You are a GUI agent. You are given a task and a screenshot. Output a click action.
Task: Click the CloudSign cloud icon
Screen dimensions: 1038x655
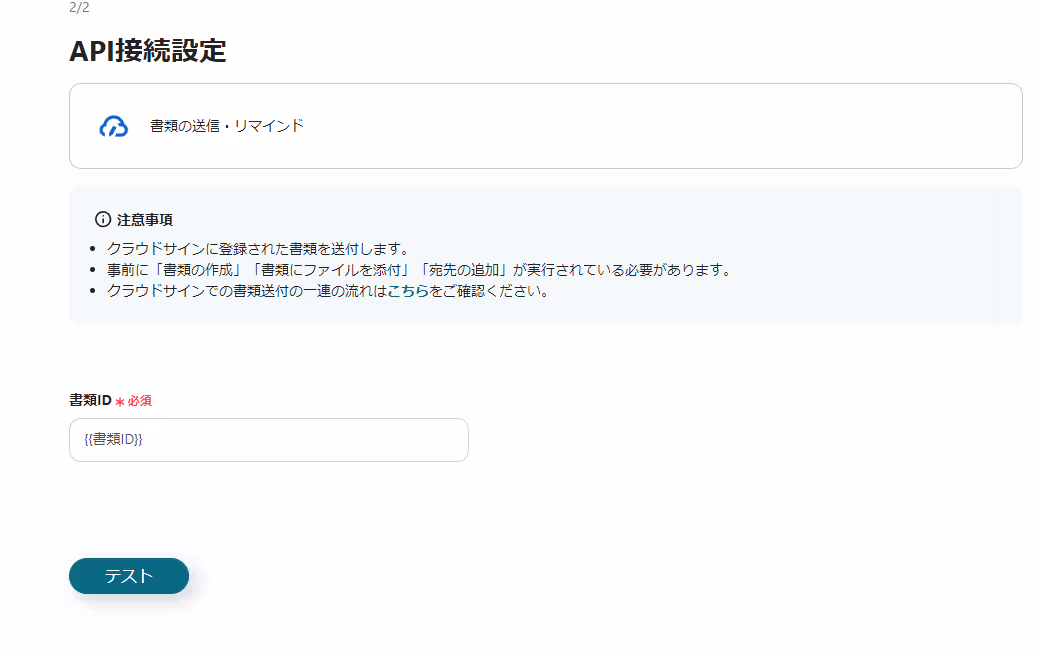[x=113, y=126]
